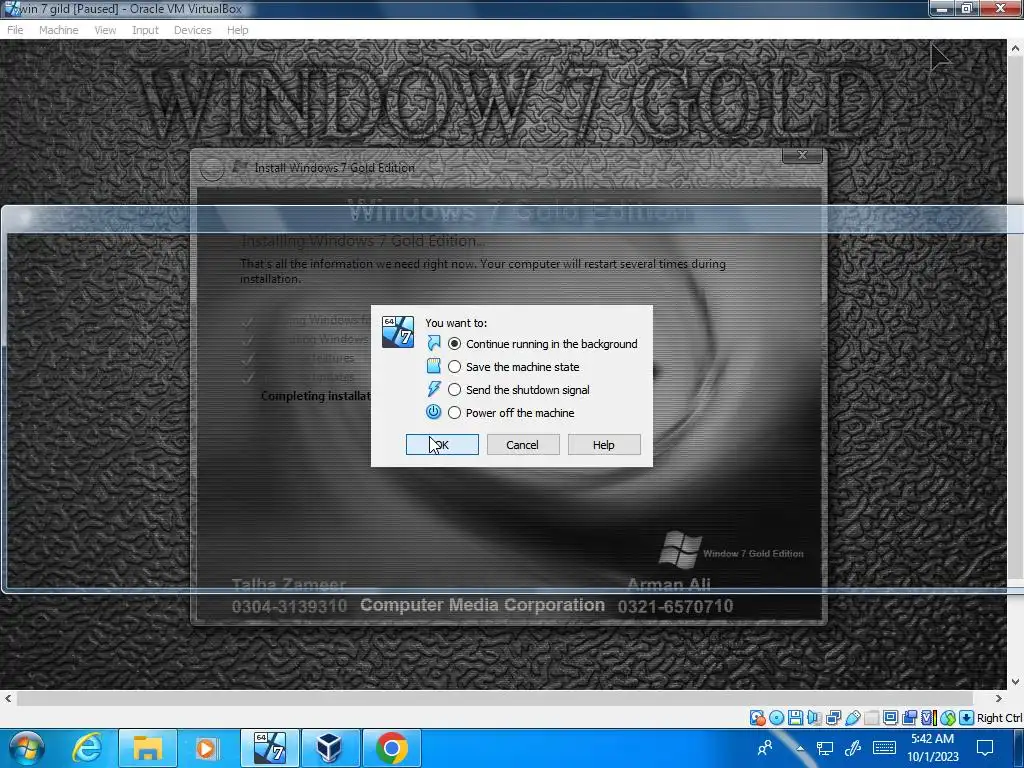1024x768 pixels.
Task: Click the network adapters status icon
Action: coord(833,718)
